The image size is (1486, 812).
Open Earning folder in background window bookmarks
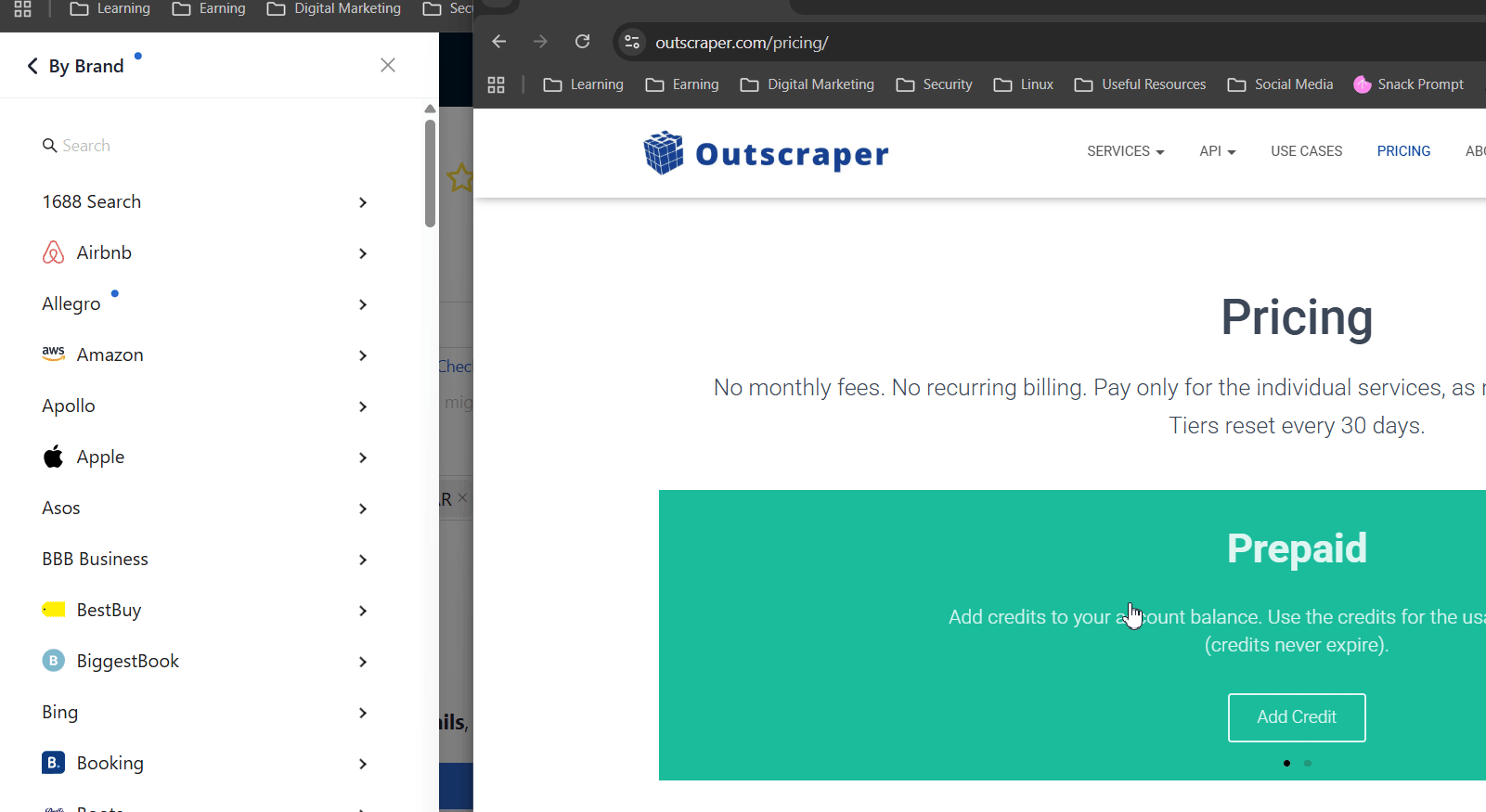click(x=209, y=8)
